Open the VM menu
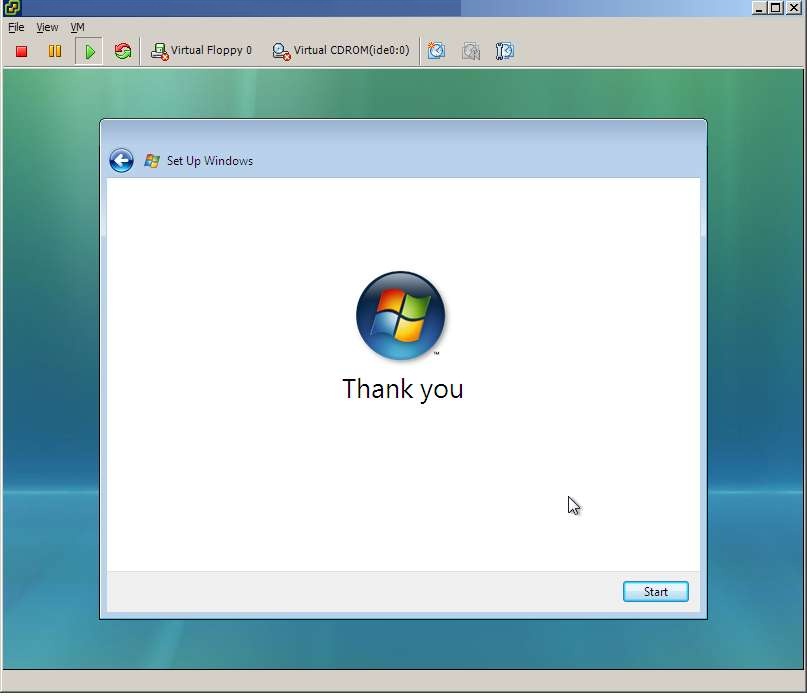Screen dimensions: 807x697 (x=77, y=27)
